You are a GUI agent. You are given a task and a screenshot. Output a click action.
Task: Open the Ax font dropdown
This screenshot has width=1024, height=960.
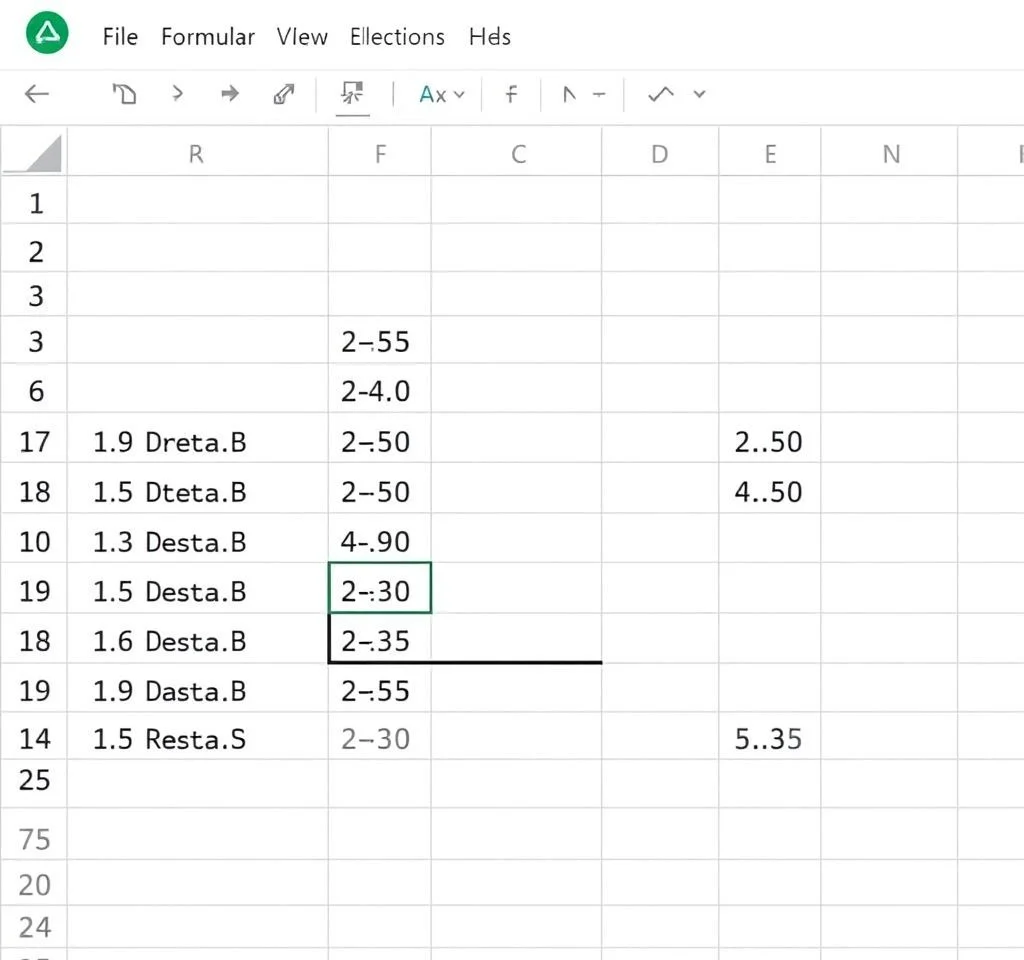coord(441,95)
